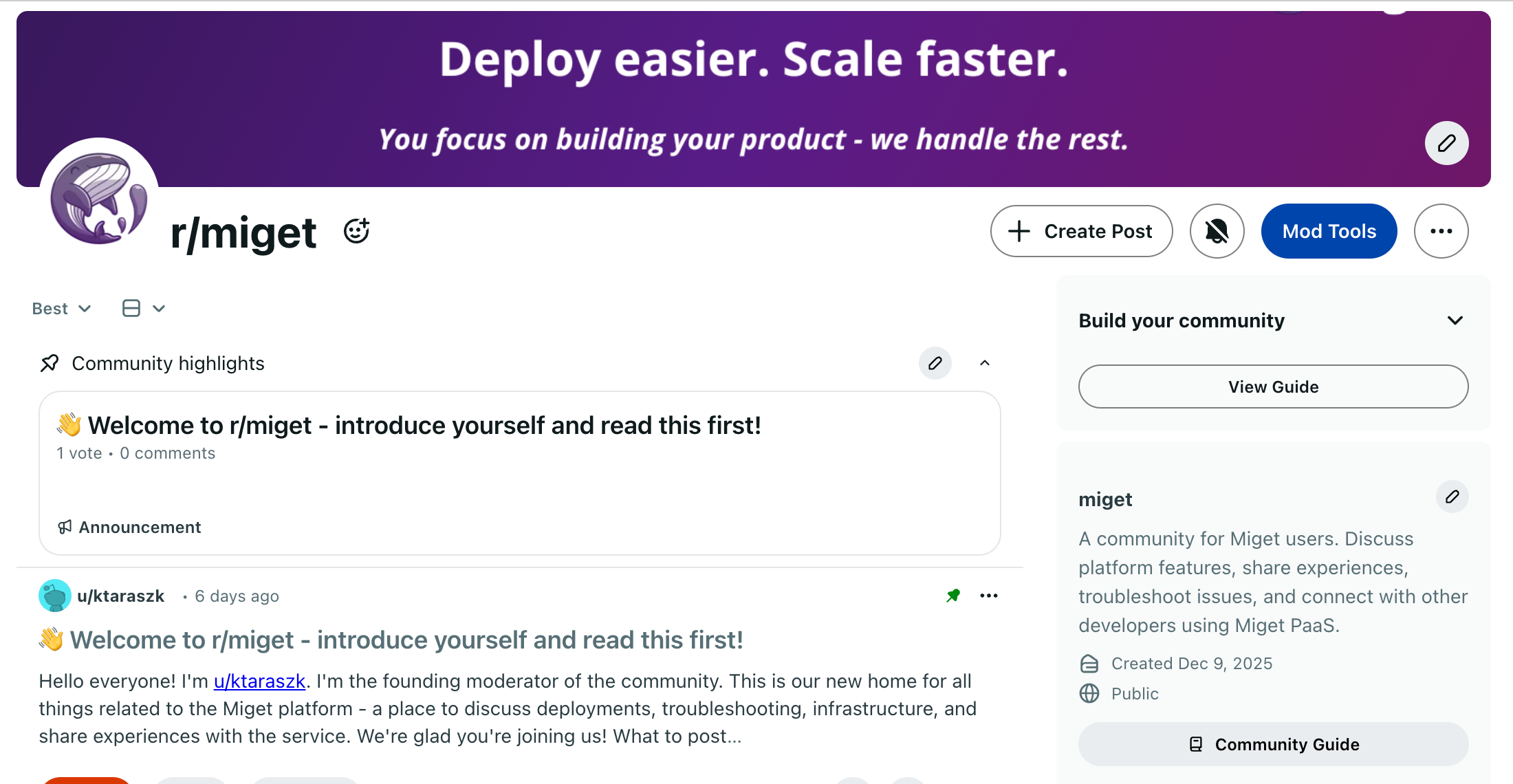Toggle the muted notification bell

(x=1217, y=231)
